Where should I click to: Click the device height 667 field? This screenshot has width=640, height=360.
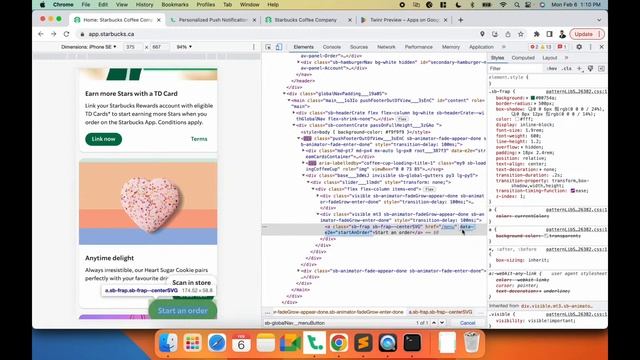(158, 47)
